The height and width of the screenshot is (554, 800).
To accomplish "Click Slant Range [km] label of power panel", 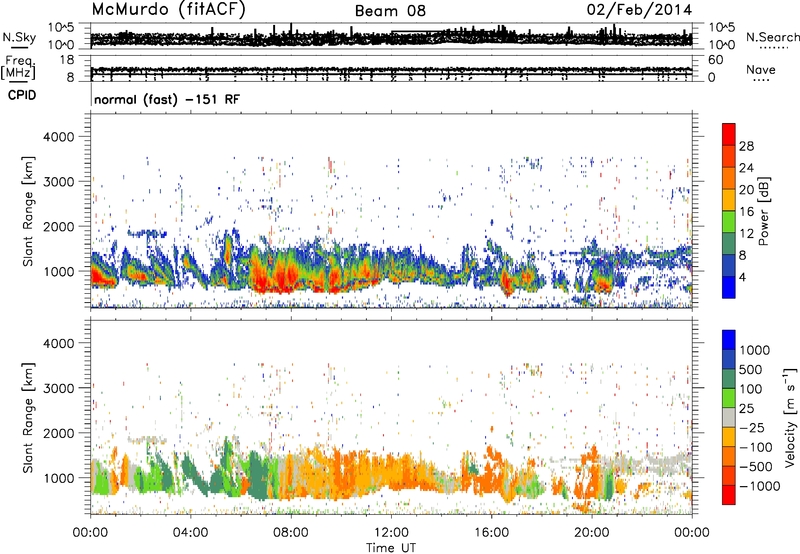I will pyautogui.click(x=28, y=211).
